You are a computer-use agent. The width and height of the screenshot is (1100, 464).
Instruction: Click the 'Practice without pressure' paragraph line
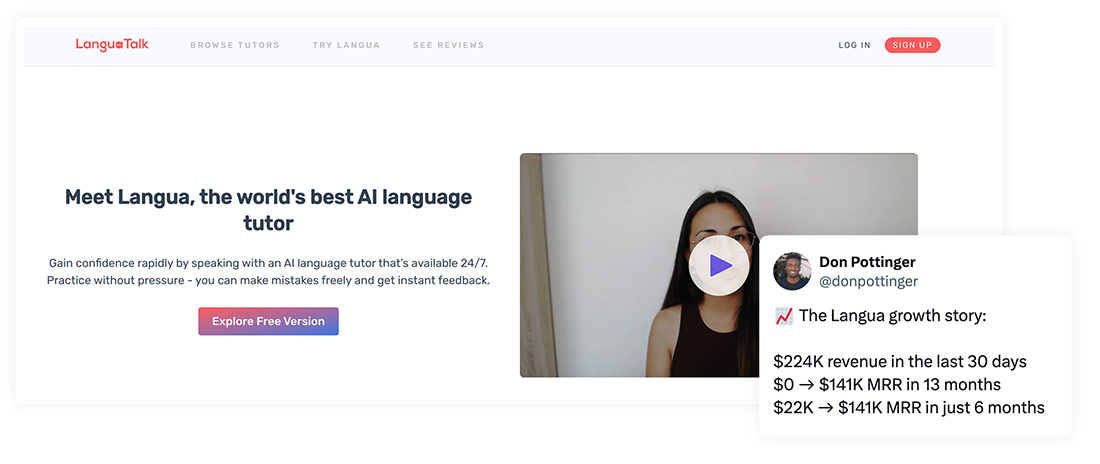pyautogui.click(x=268, y=281)
